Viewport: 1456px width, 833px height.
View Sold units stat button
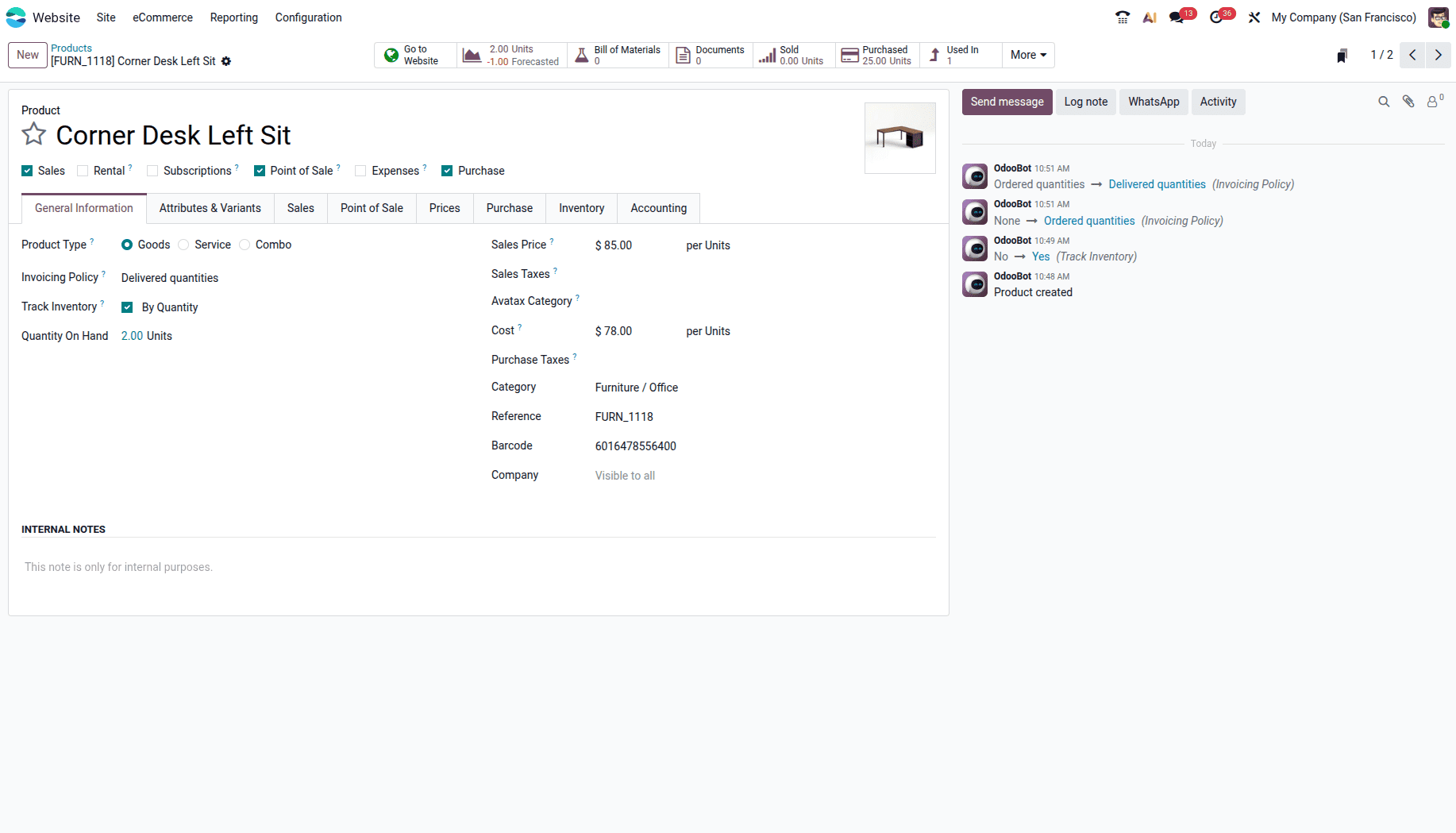click(x=794, y=55)
